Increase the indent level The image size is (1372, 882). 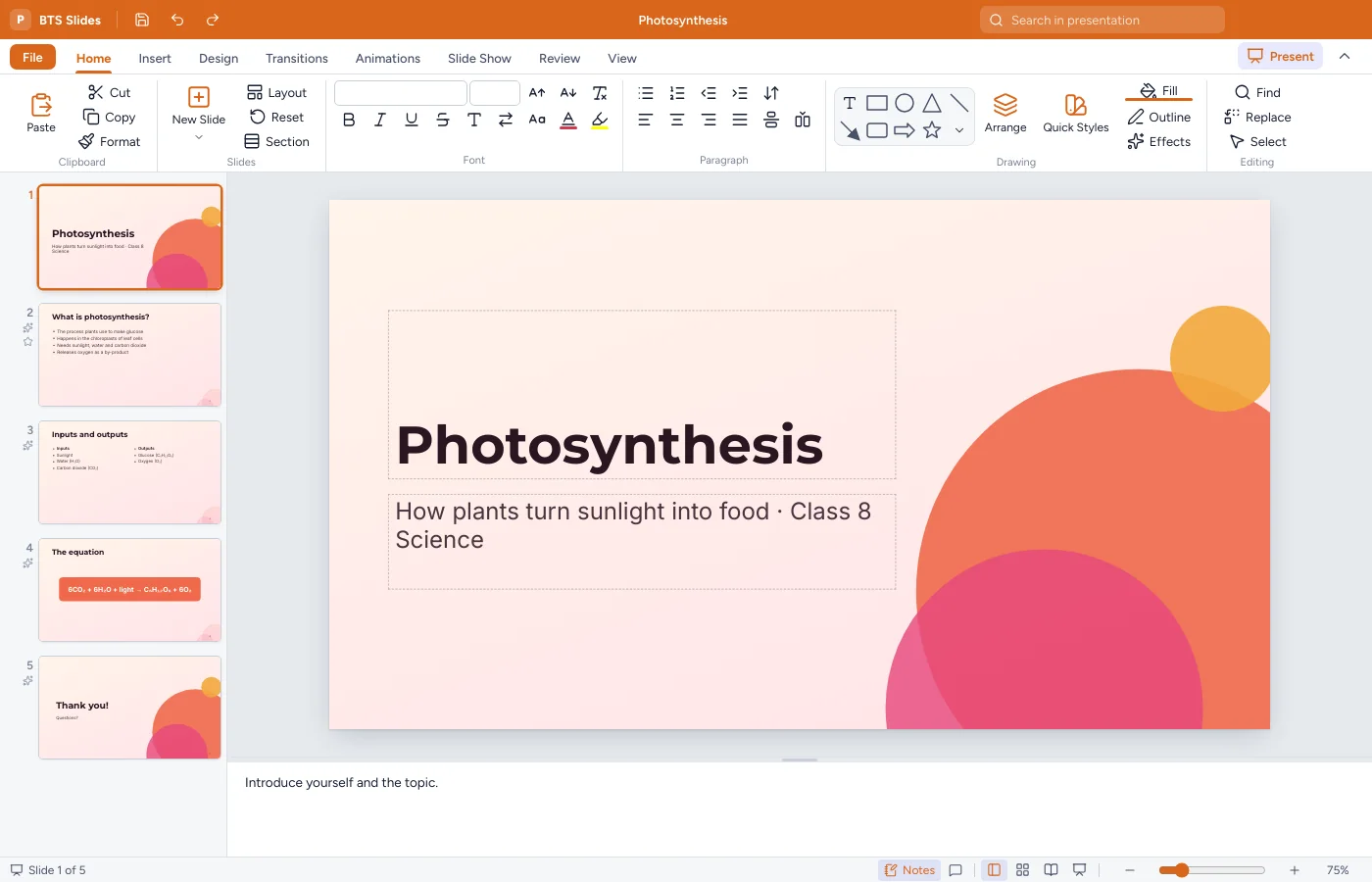tap(740, 93)
